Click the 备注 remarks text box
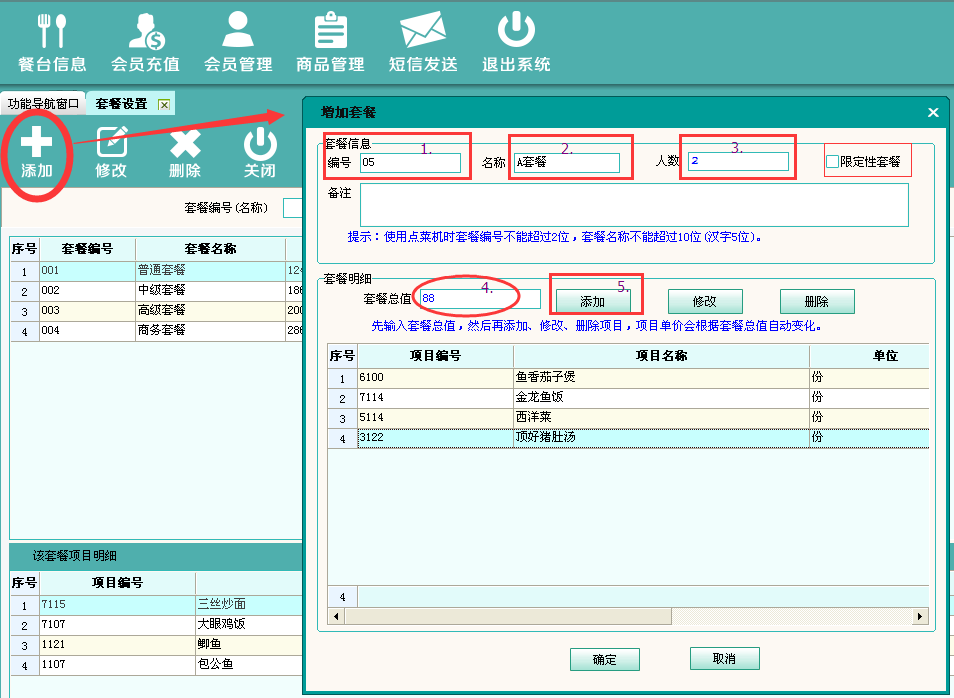954x698 pixels. [x=634, y=205]
